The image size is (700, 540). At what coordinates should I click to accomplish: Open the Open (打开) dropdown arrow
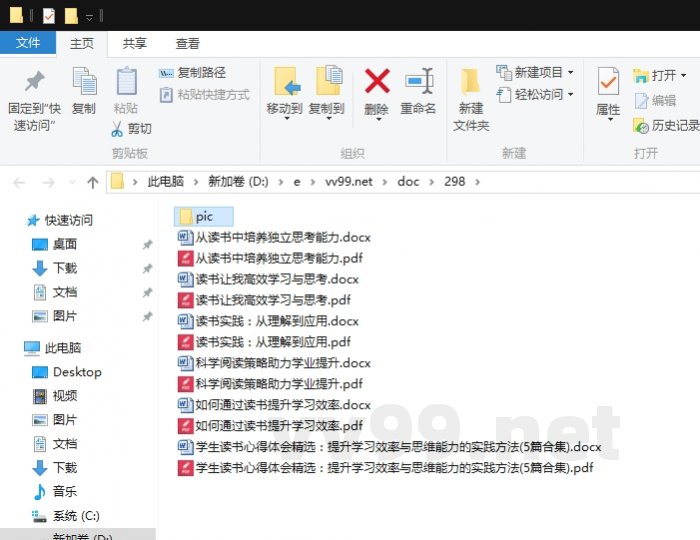click(683, 75)
